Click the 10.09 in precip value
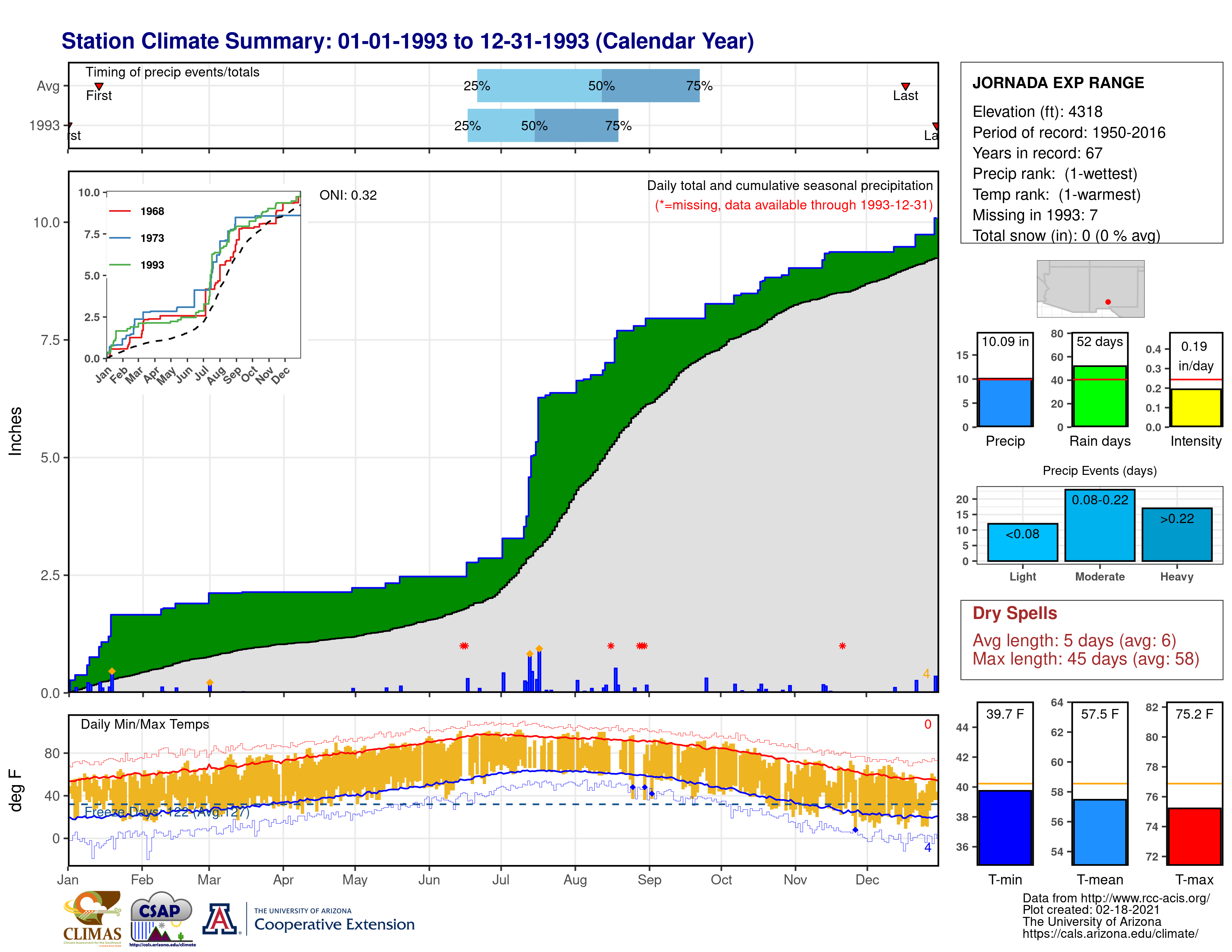Viewport: 1232px width, 952px height. [1005, 342]
